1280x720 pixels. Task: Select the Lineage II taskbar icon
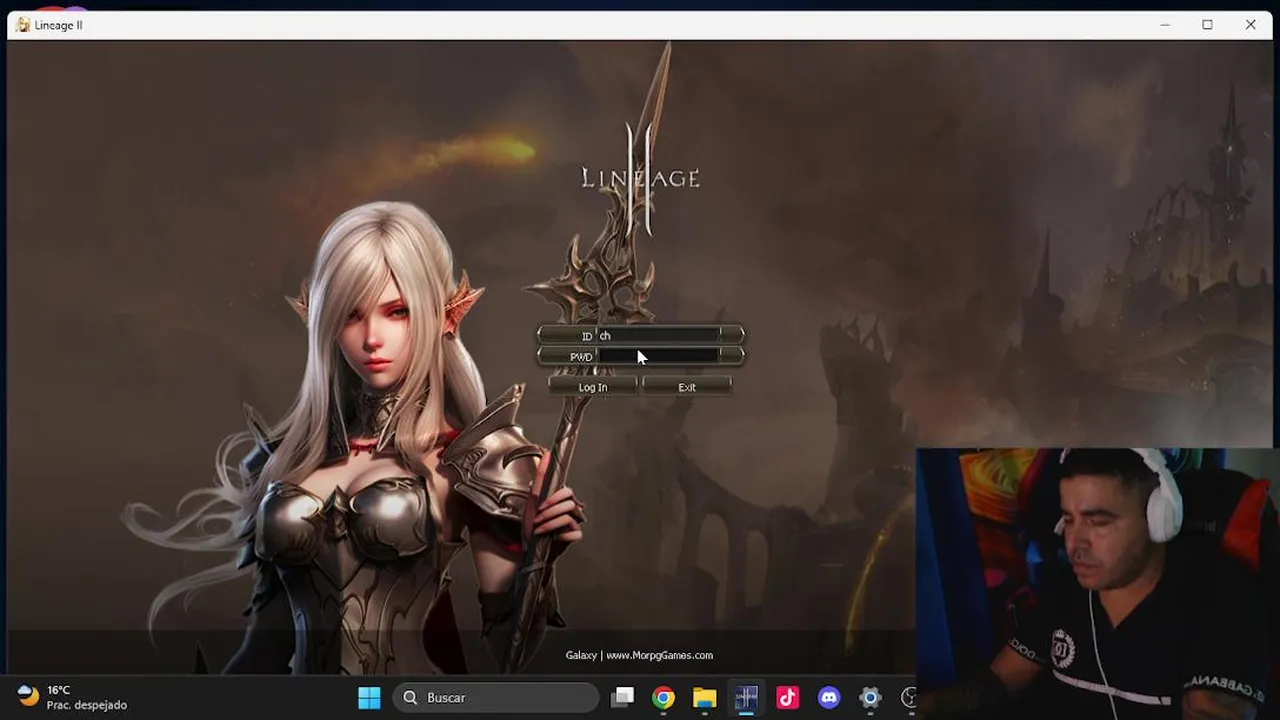tap(746, 697)
